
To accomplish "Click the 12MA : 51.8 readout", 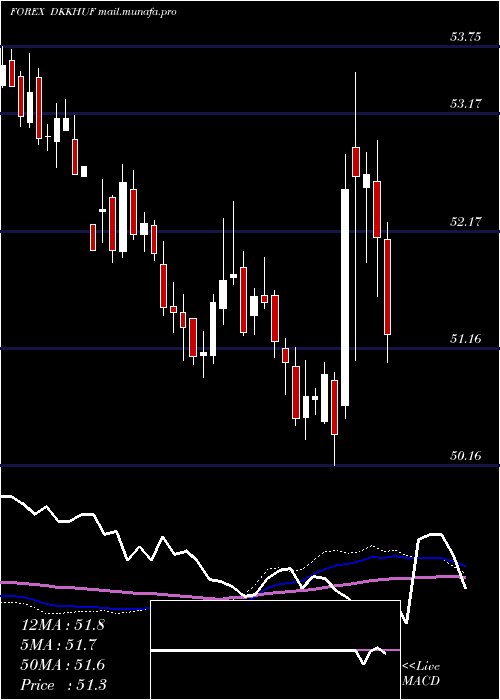I will point(62,625).
